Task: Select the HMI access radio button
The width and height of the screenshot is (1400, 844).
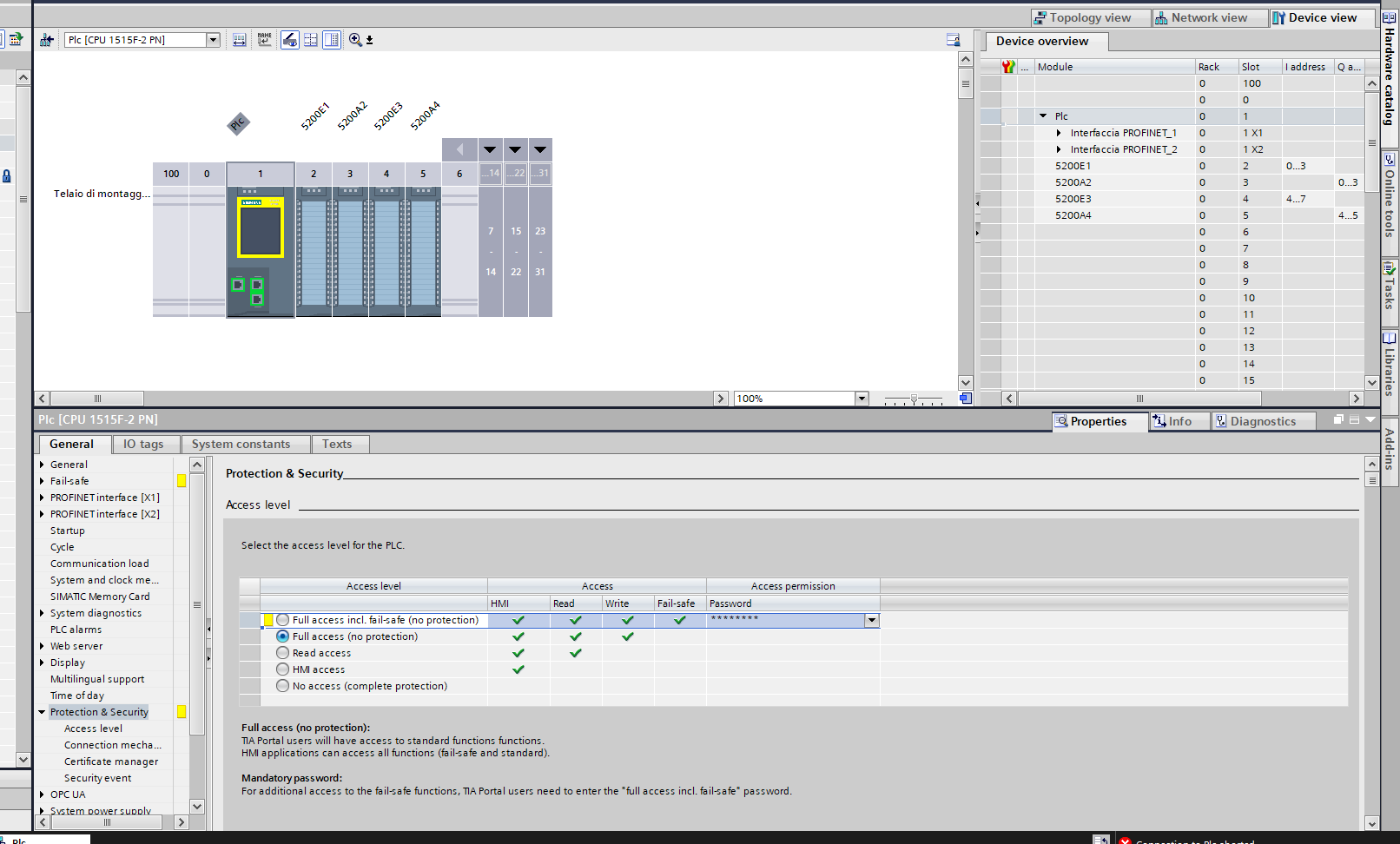Action: (283, 669)
